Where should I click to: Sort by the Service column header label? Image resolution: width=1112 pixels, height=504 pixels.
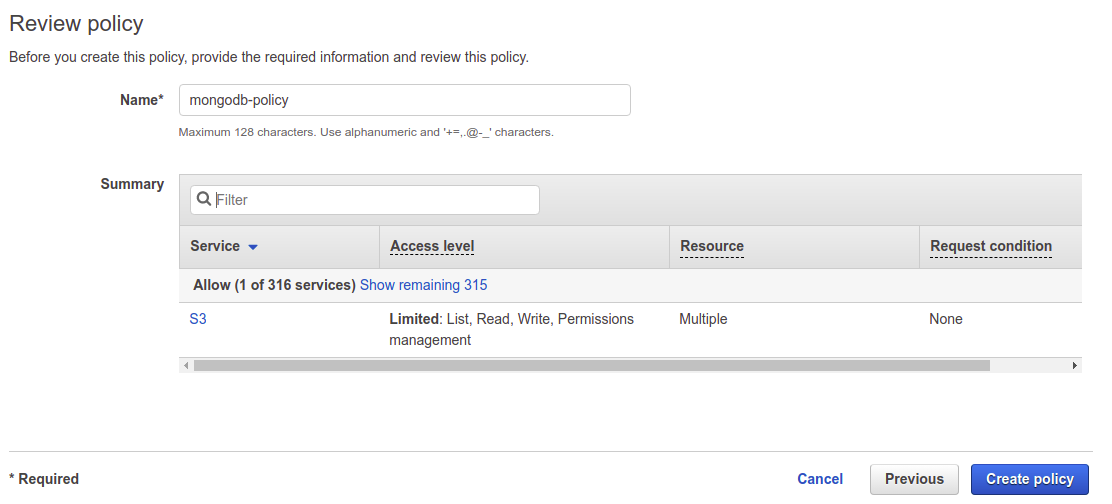pos(215,246)
